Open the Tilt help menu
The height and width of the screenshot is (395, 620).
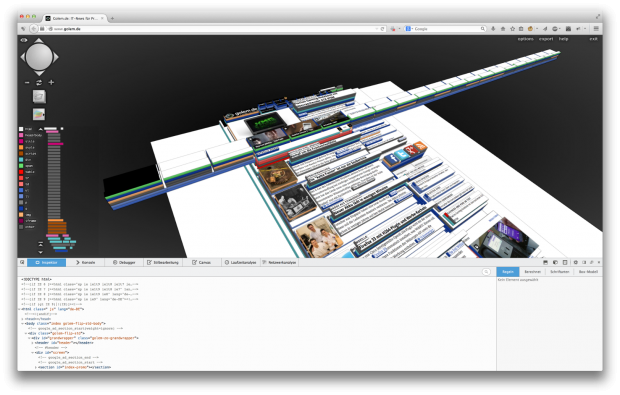563,39
